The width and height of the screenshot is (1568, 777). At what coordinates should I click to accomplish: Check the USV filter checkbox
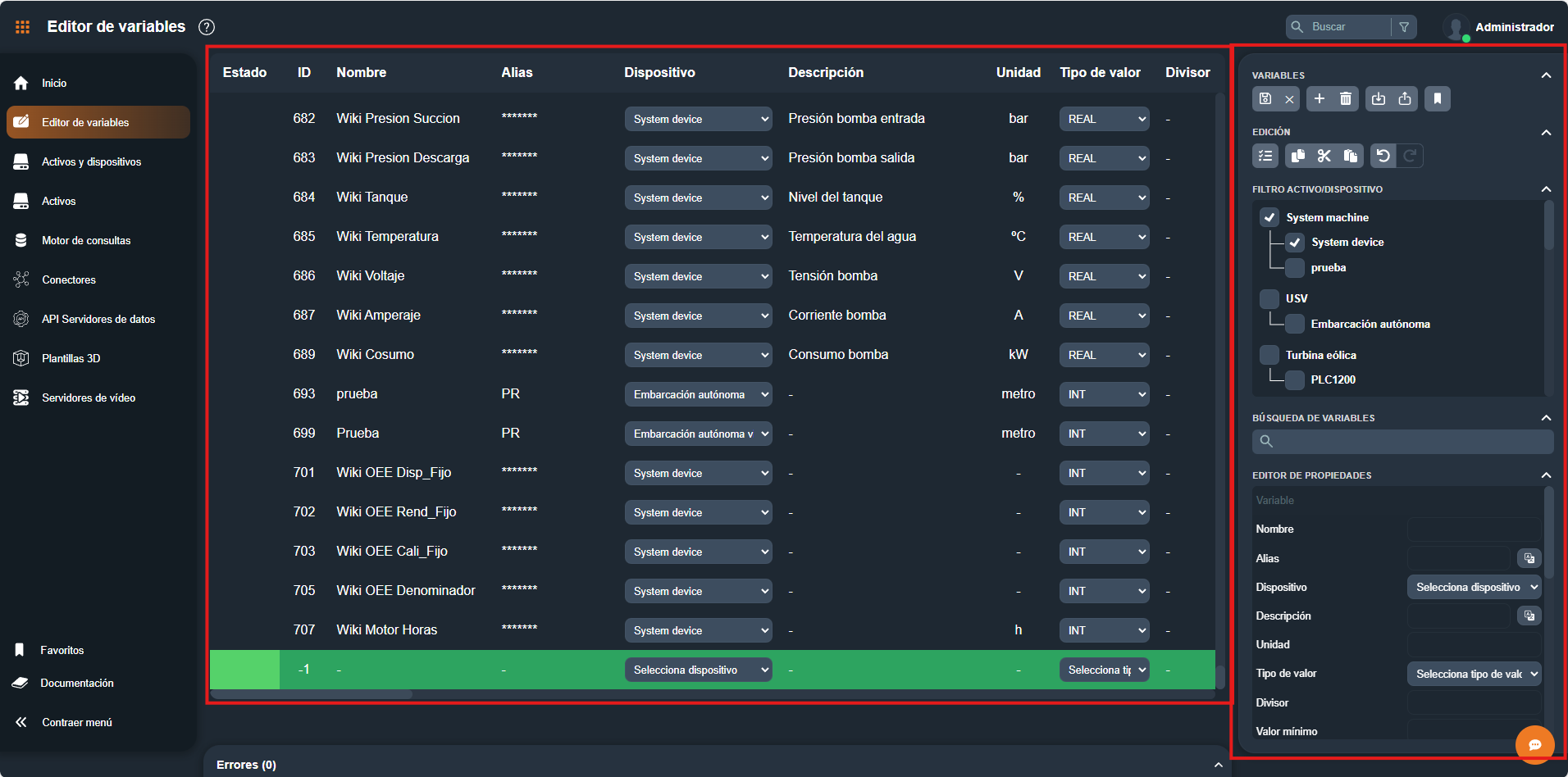coord(1269,298)
